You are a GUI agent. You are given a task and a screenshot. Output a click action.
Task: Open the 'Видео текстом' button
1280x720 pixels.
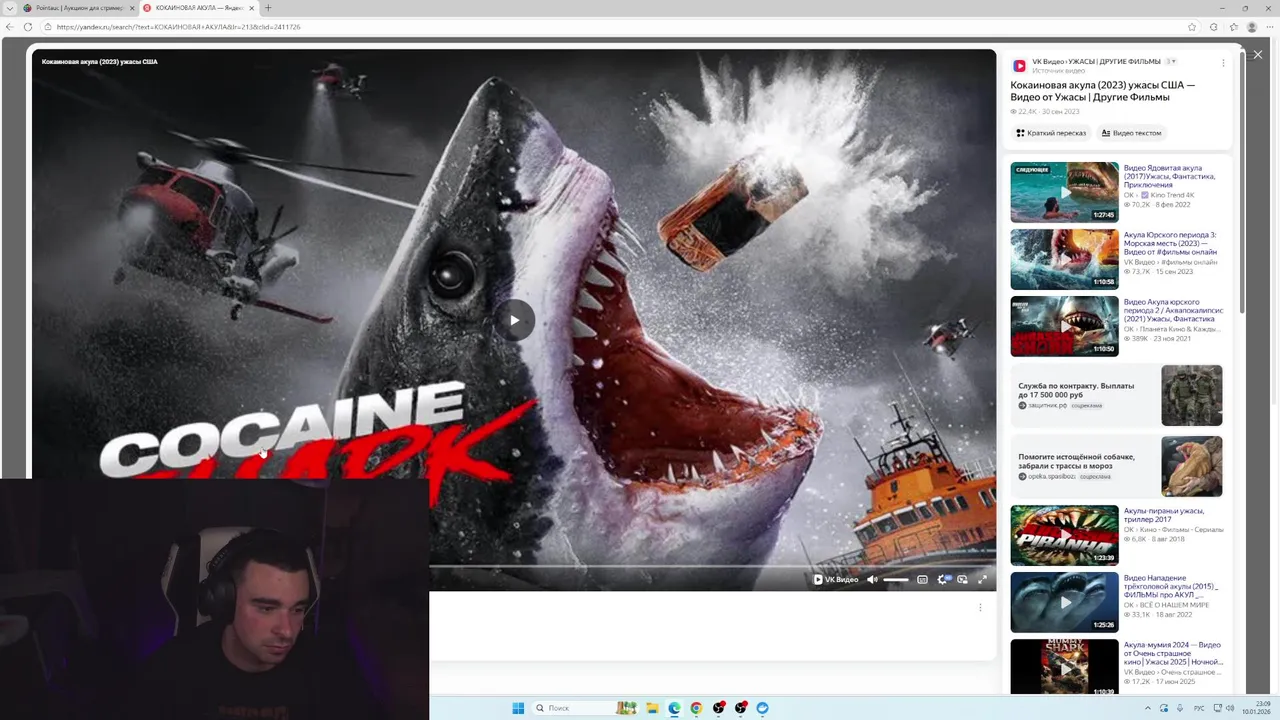1132,133
